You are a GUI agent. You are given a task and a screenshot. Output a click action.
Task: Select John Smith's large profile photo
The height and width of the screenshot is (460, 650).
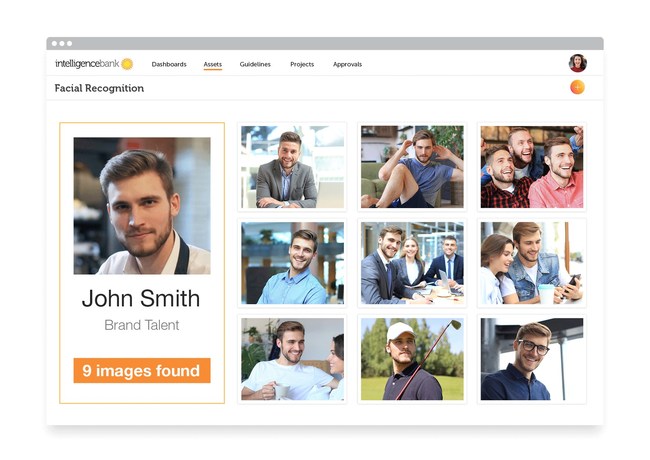point(142,206)
